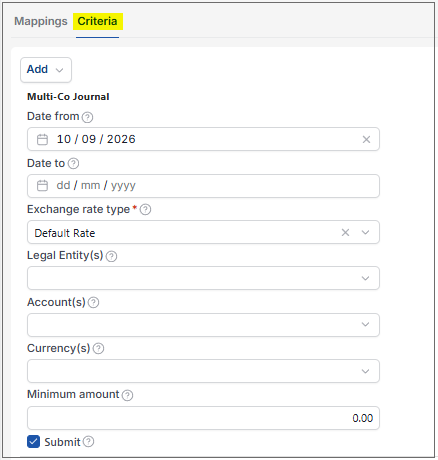Click the help icon next to Date to

click(x=73, y=163)
